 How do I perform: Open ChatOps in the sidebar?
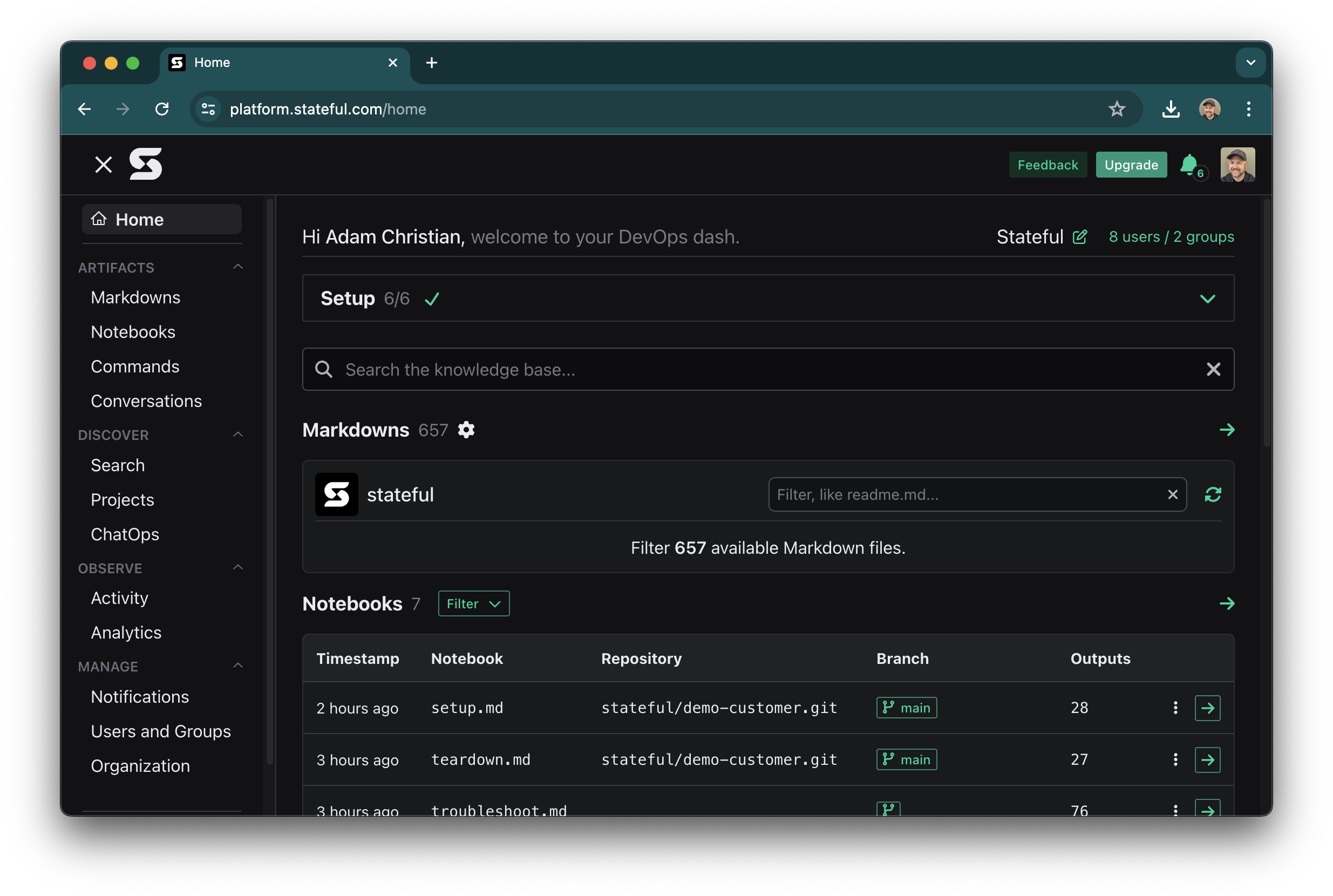(x=125, y=534)
